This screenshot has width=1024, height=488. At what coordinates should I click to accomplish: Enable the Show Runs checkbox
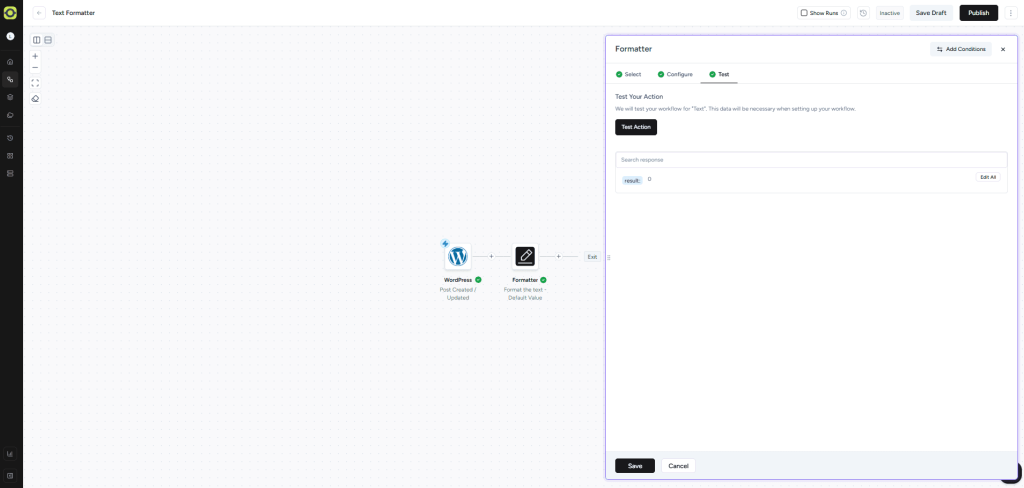pyautogui.click(x=804, y=13)
